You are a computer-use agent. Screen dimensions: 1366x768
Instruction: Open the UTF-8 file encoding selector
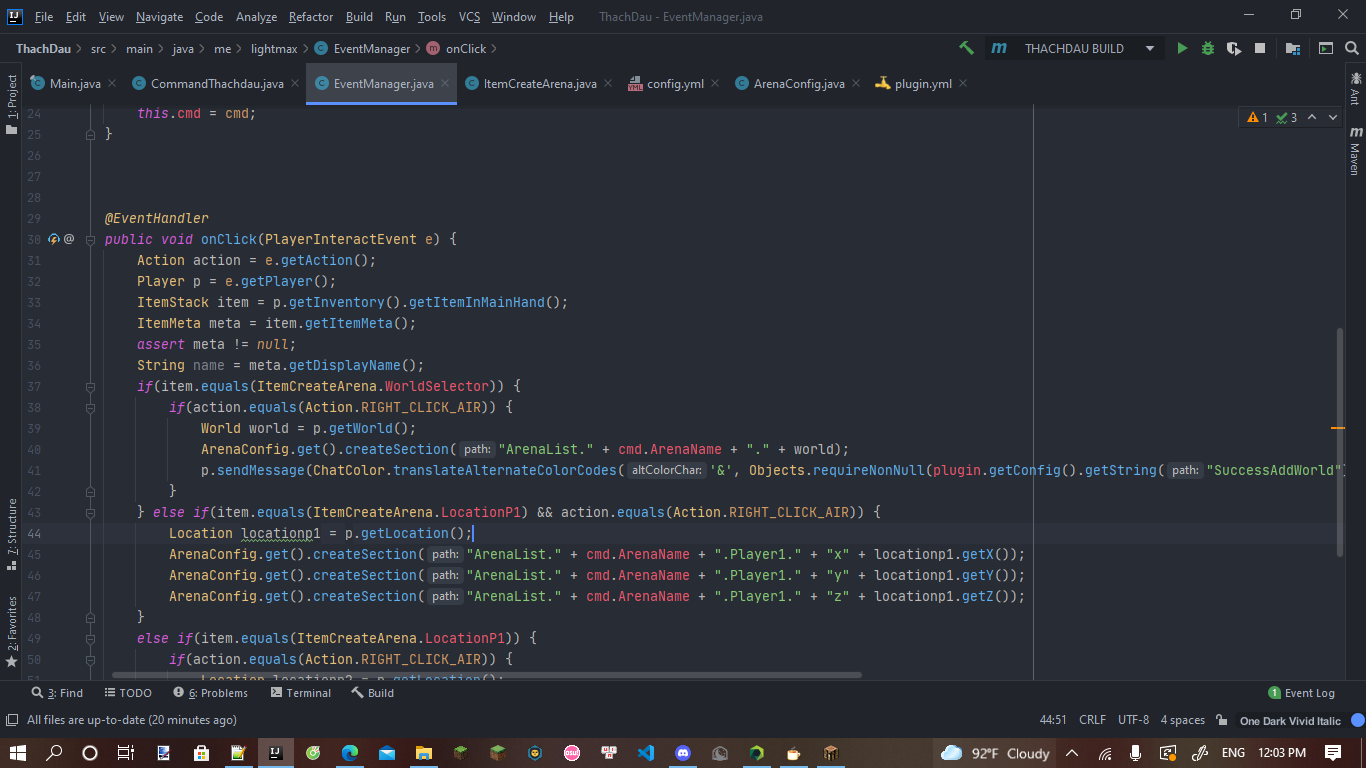(x=1133, y=720)
